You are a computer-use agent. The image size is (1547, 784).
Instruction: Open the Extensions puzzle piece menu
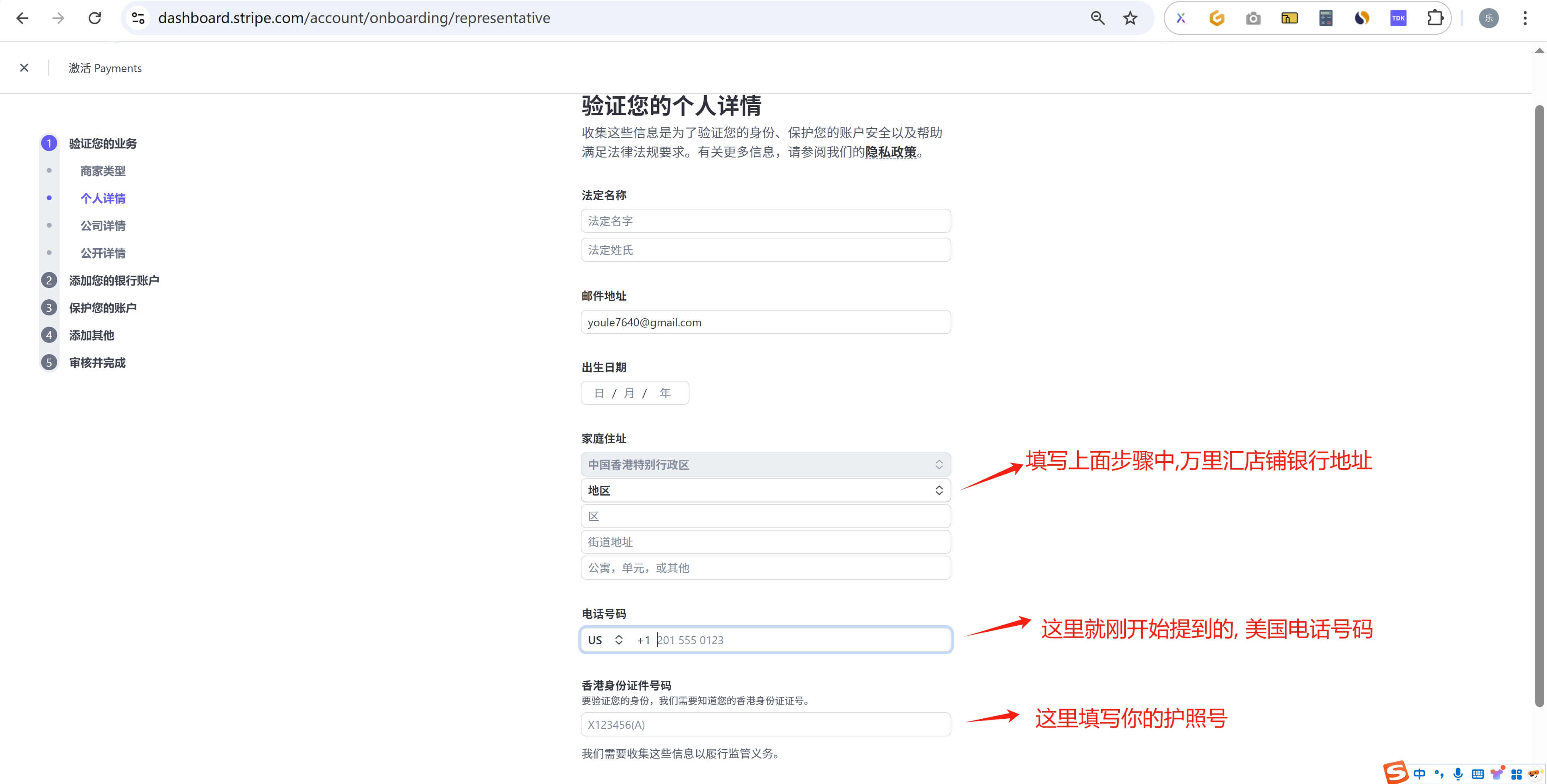click(x=1435, y=18)
